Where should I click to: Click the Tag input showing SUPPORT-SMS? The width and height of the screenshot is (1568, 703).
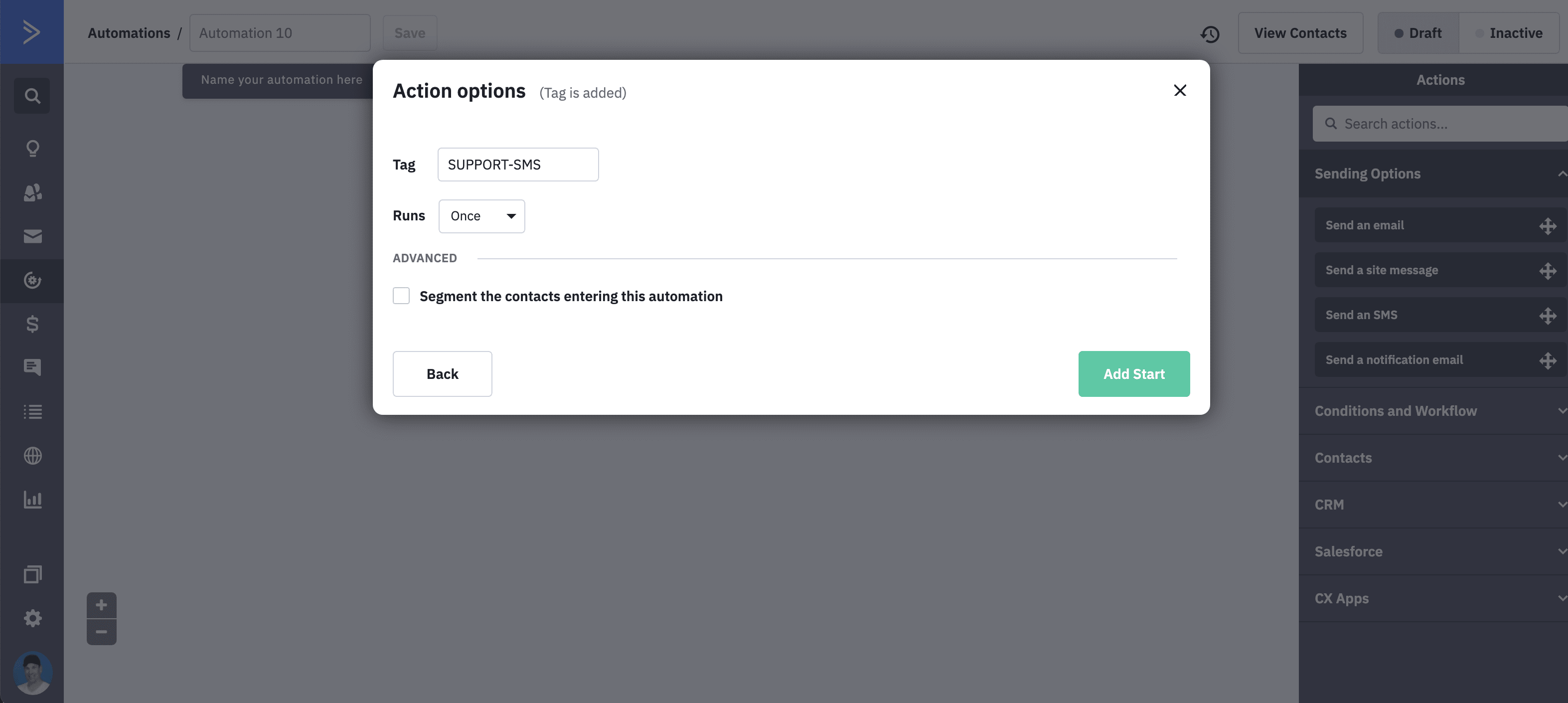(517, 164)
